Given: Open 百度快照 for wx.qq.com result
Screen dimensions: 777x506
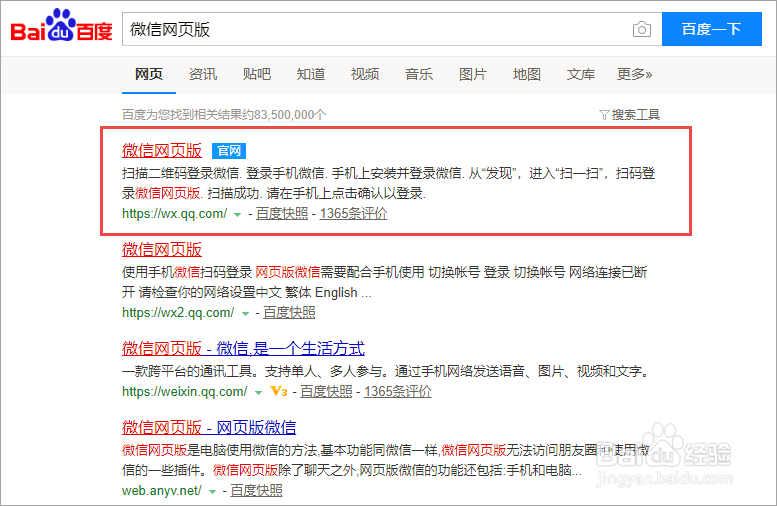Looking at the screenshot, I should pos(282,214).
